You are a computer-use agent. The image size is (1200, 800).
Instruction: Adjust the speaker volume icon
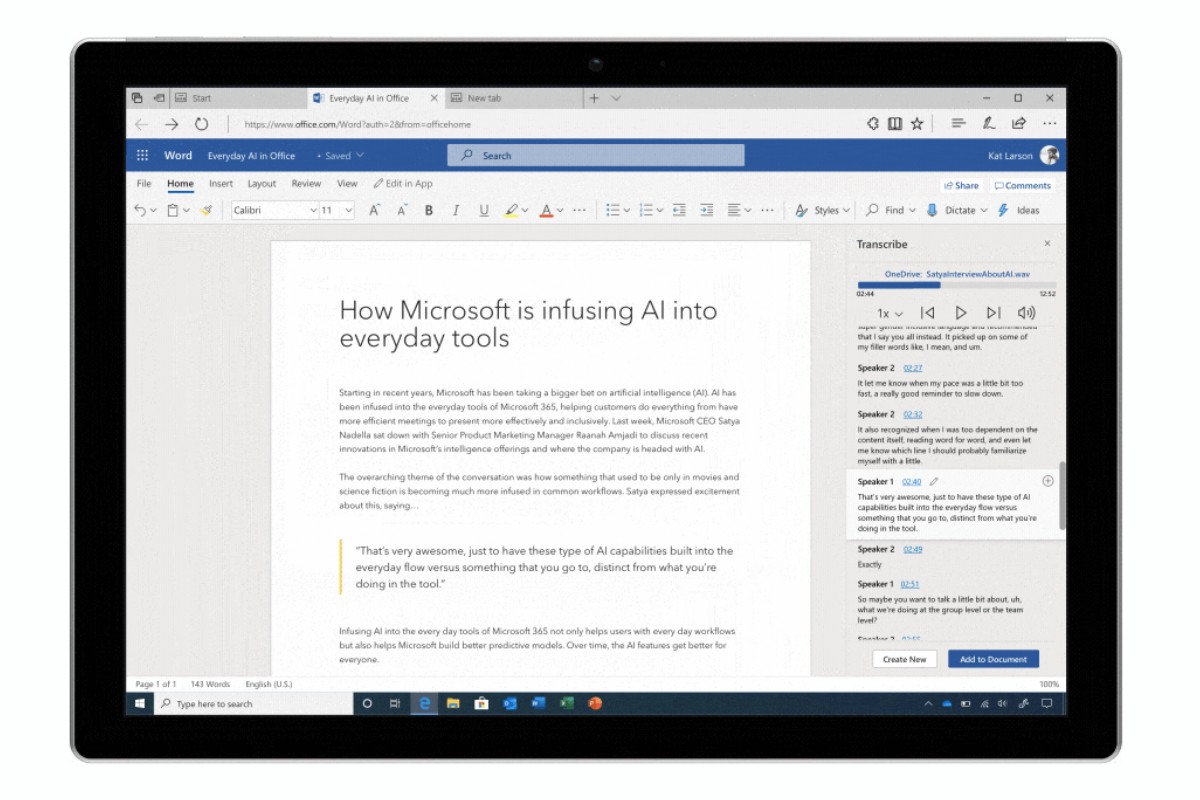click(1027, 313)
